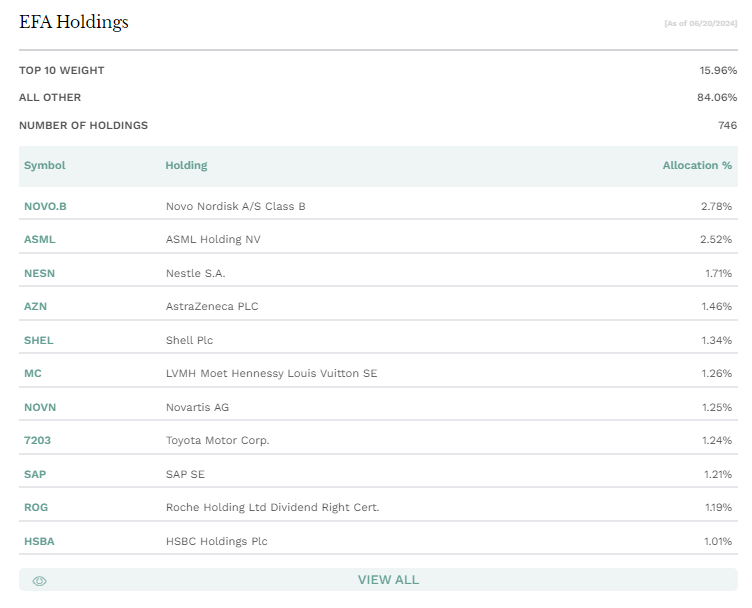
Task: Follow the NESN symbol link
Action: tap(39, 273)
